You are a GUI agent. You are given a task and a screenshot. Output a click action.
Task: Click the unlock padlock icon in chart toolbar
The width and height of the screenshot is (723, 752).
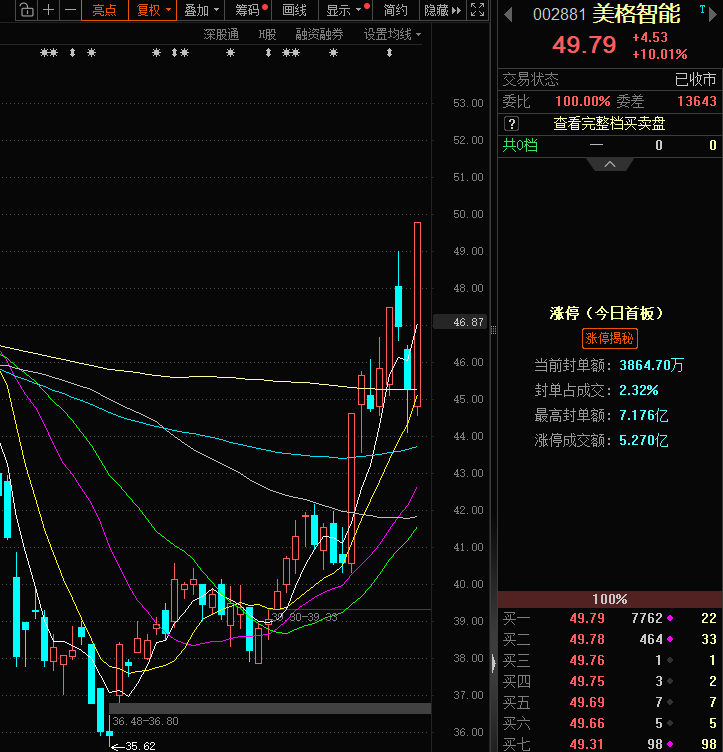(x=27, y=10)
